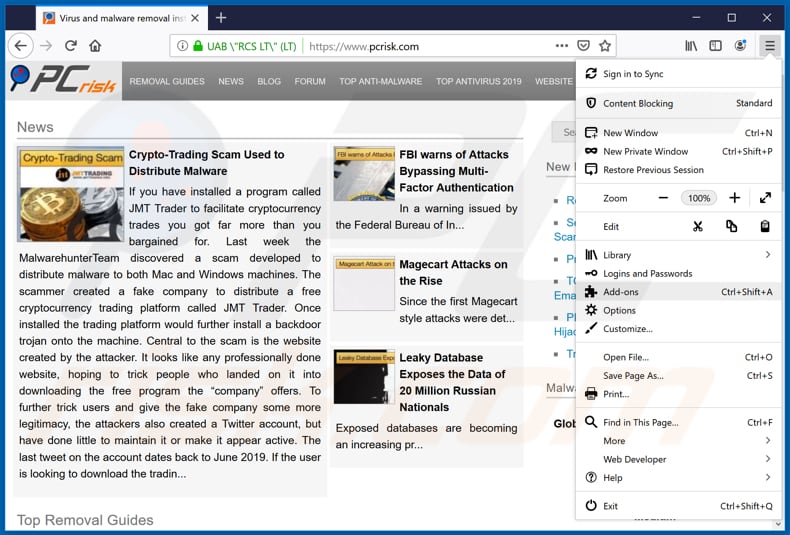The height and width of the screenshot is (535, 790).
Task: Select Save Page As... entry
Action: click(x=679, y=376)
